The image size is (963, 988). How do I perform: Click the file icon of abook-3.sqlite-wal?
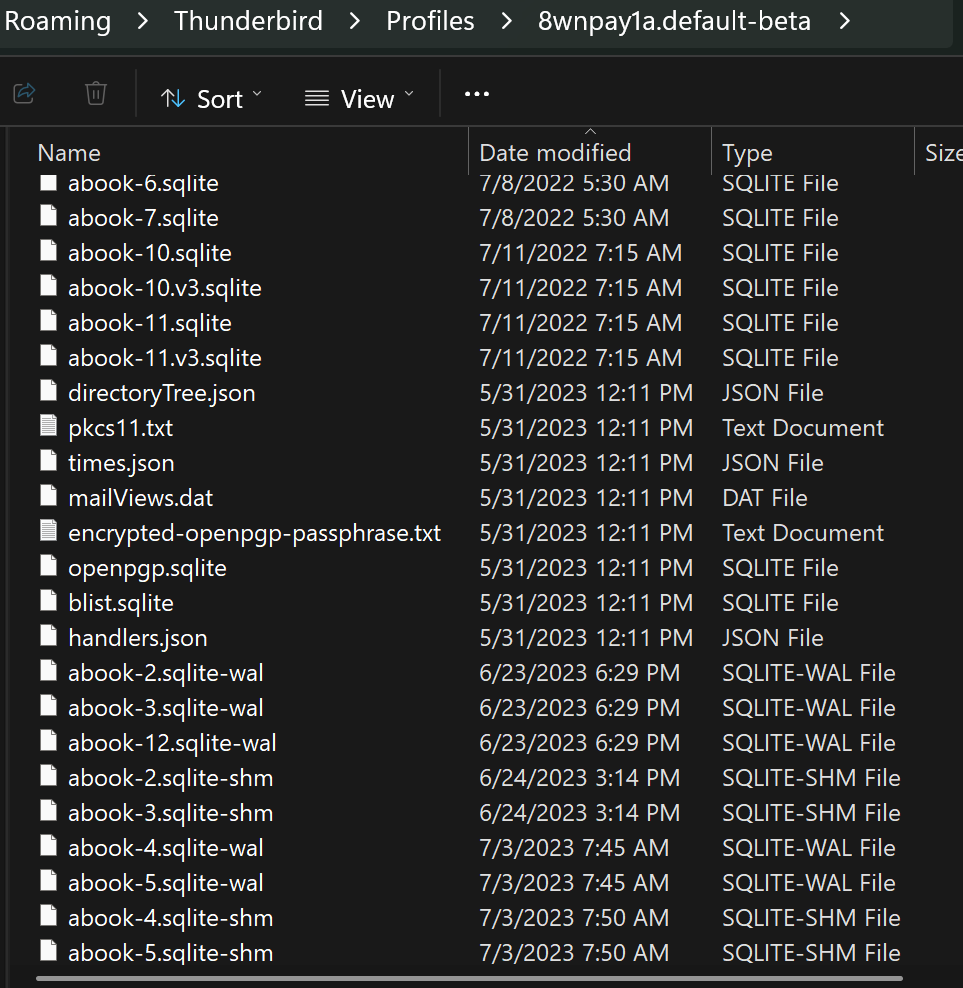(49, 706)
